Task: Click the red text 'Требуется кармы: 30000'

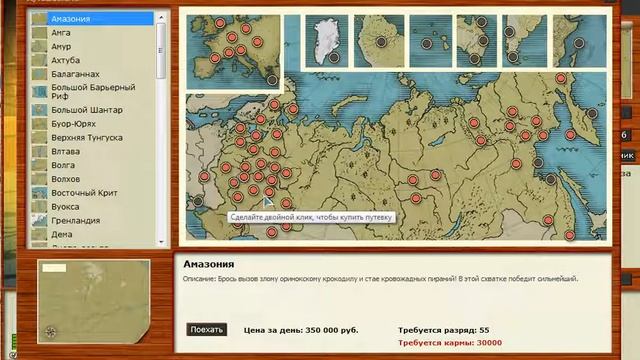Action: (450, 343)
